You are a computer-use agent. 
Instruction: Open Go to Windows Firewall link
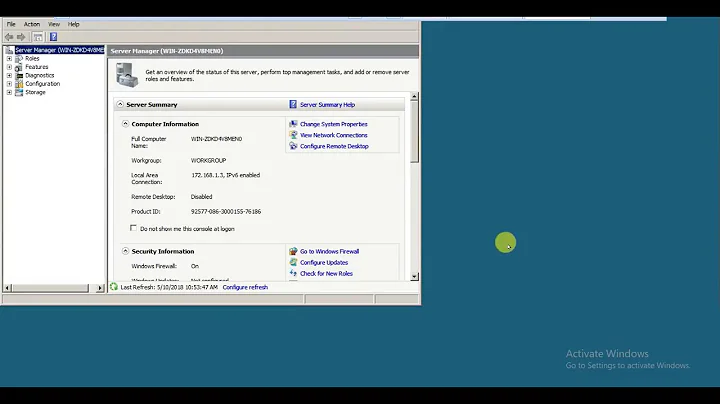pos(330,251)
